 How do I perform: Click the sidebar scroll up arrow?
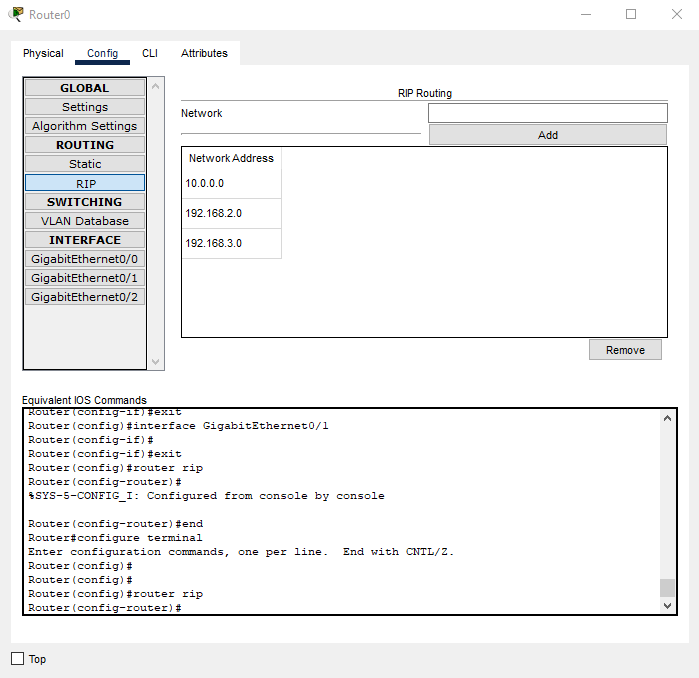click(156, 86)
